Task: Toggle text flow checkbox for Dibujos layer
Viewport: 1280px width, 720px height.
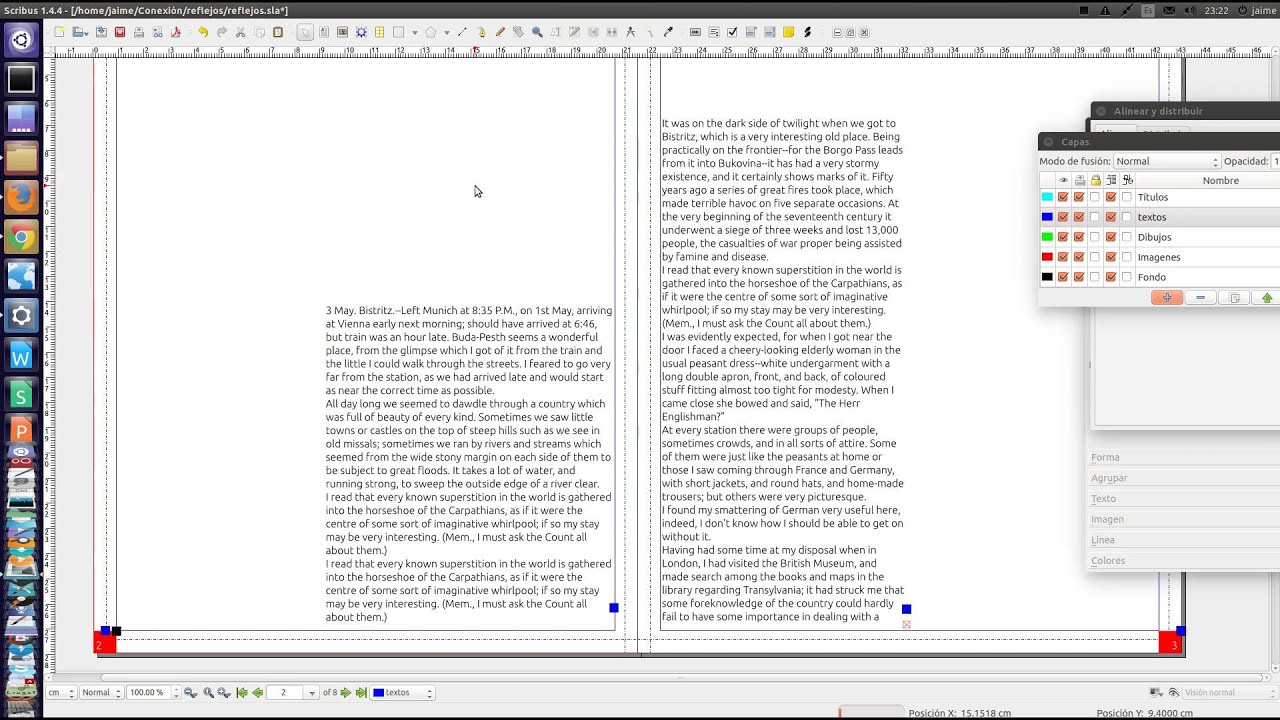Action: 1111,237
